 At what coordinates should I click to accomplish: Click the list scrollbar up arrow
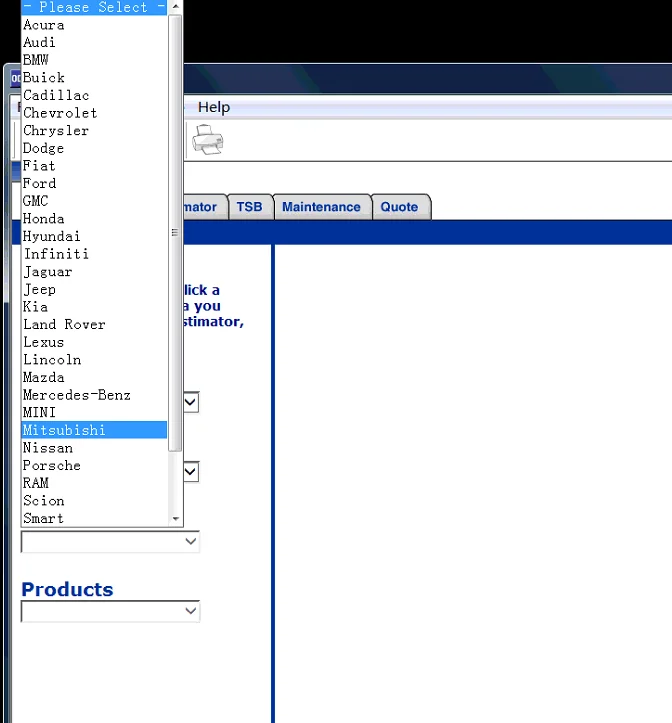[175, 7]
